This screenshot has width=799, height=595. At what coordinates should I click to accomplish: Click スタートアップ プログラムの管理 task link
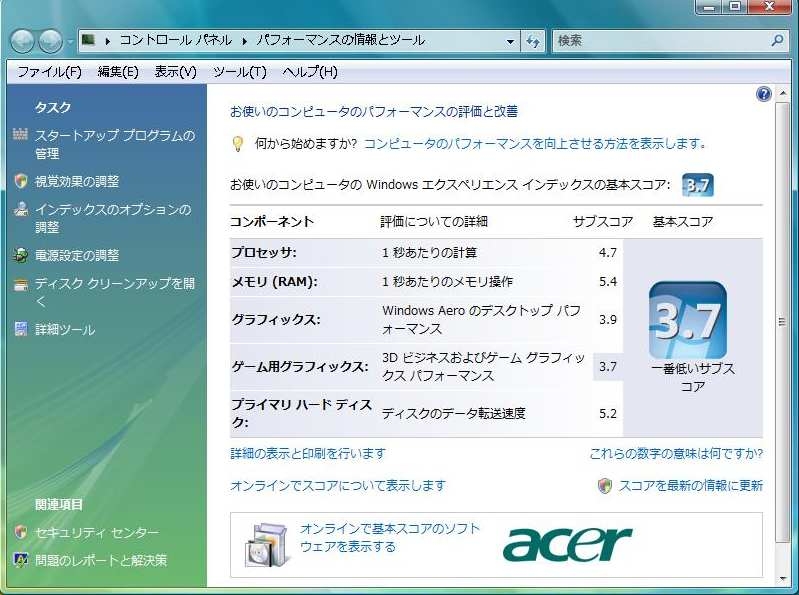pyautogui.click(x=115, y=144)
